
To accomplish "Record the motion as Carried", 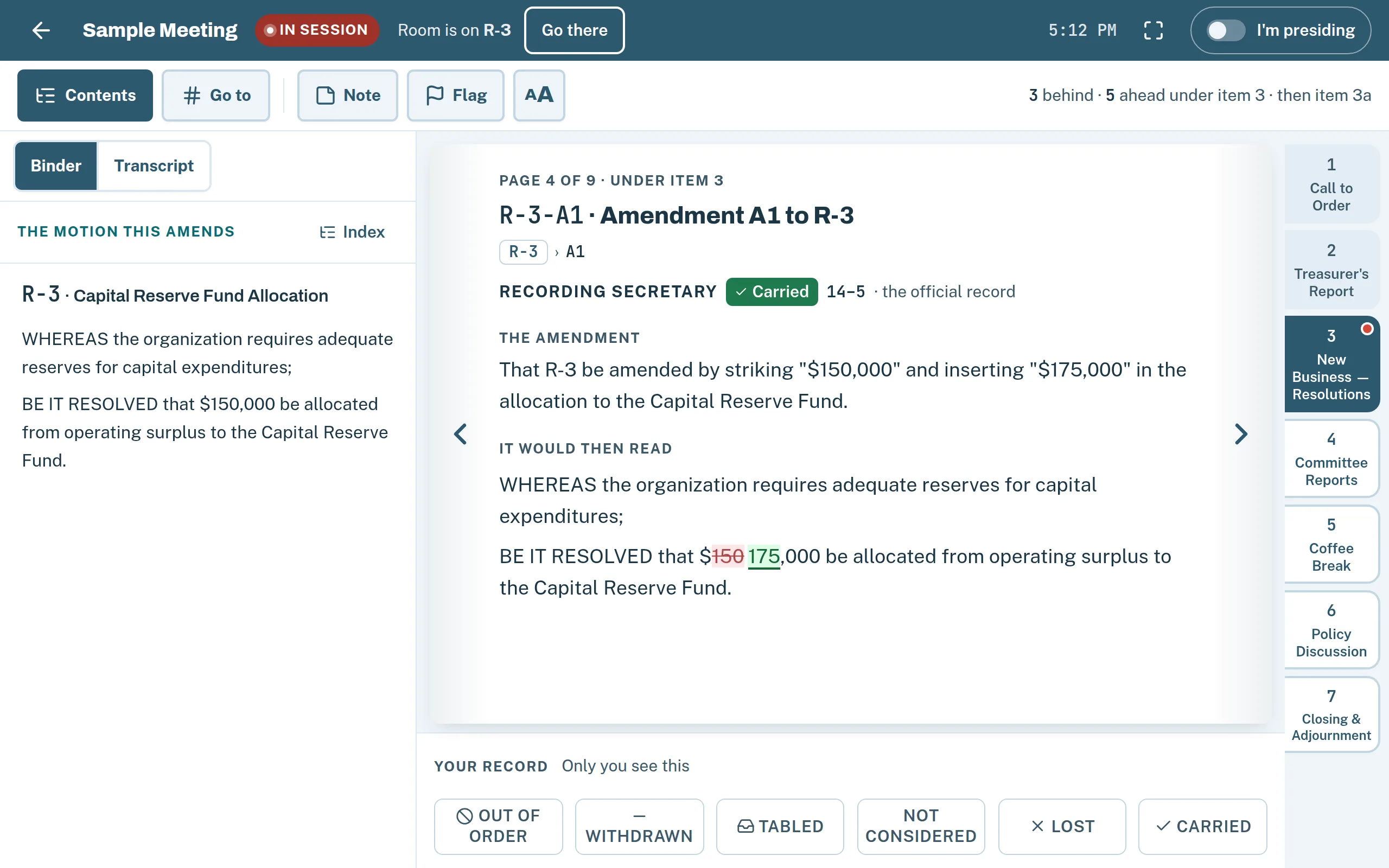I will [x=1202, y=826].
